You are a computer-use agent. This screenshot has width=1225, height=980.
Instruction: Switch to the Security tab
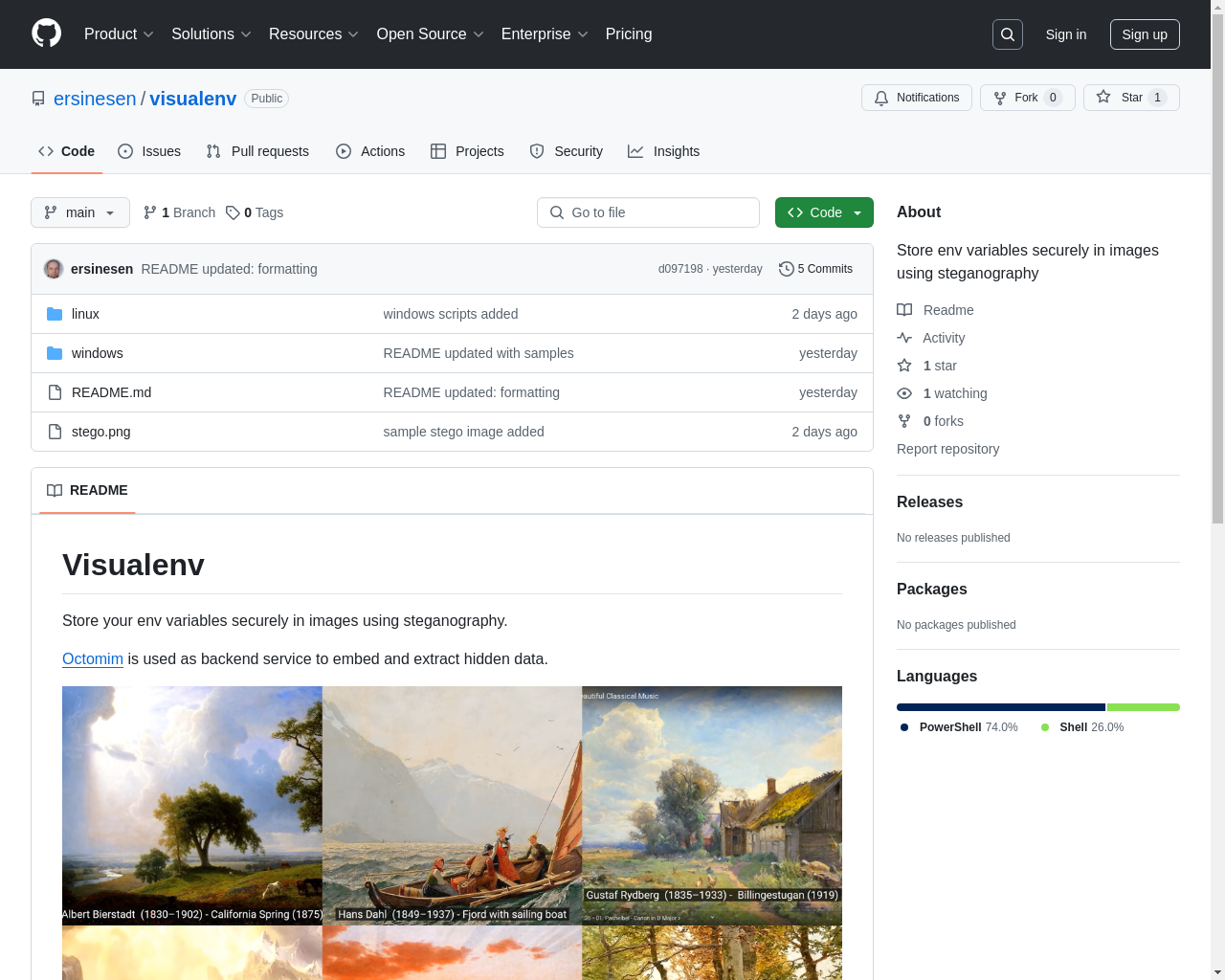(x=567, y=151)
